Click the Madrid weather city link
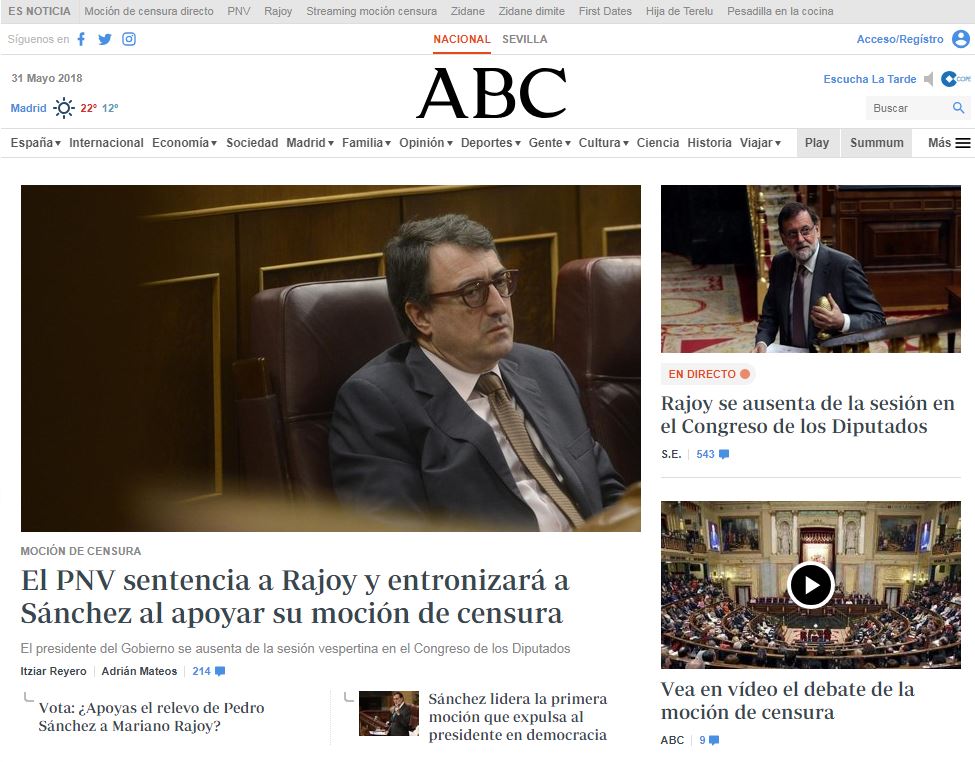Viewport: 975px width, 762px height. (x=29, y=108)
